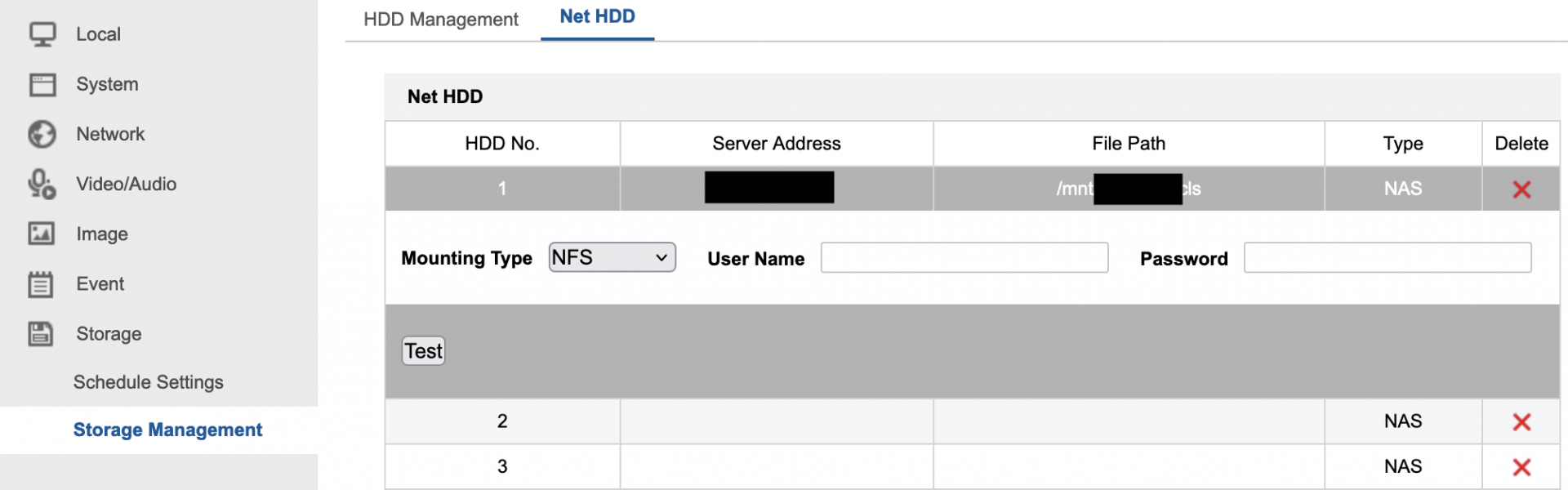Click empty File Path cell of HDD 3
This screenshot has width=1568, height=490.
coord(1129,466)
